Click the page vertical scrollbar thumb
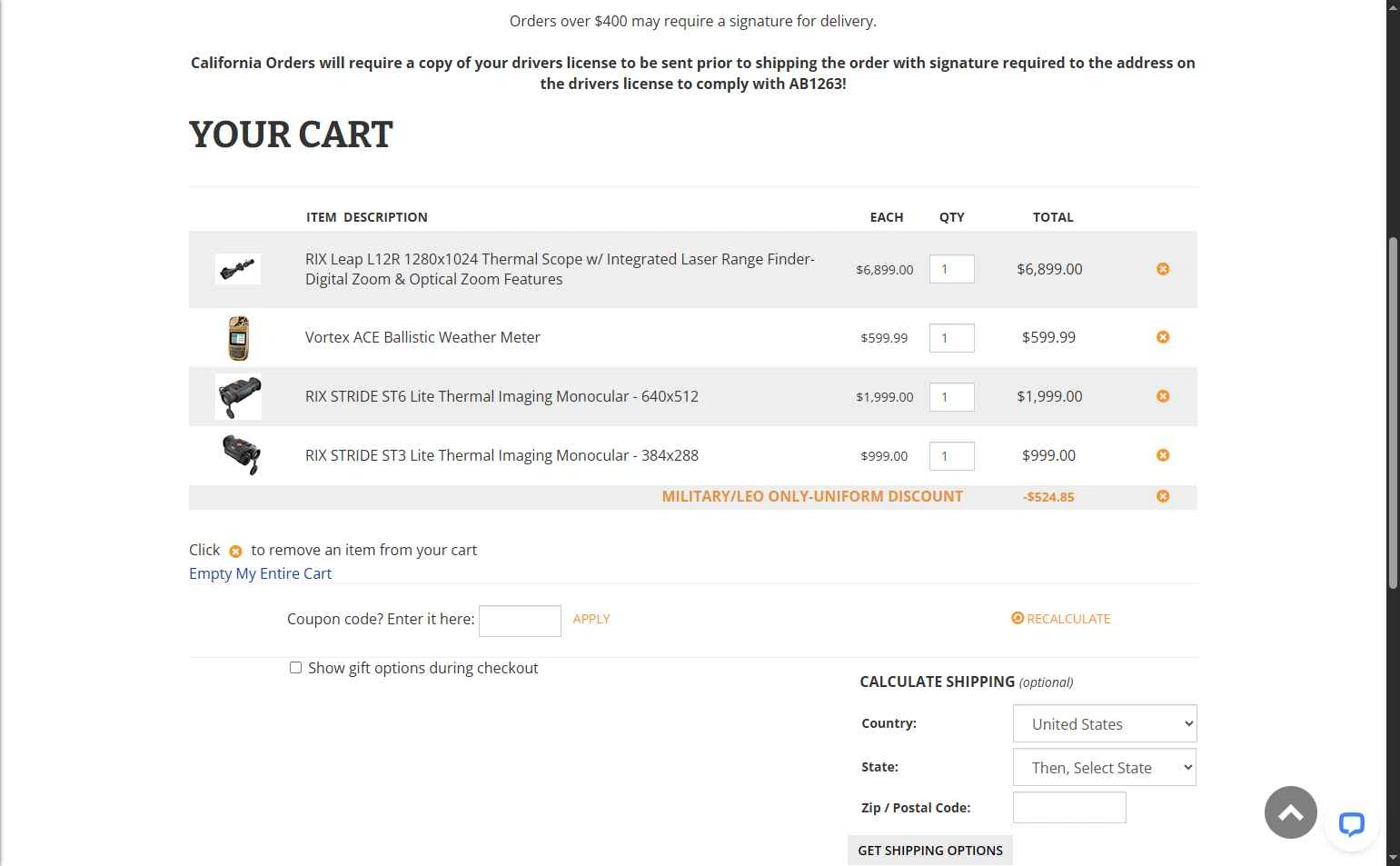This screenshot has height=866, width=1400. pos(1393,413)
